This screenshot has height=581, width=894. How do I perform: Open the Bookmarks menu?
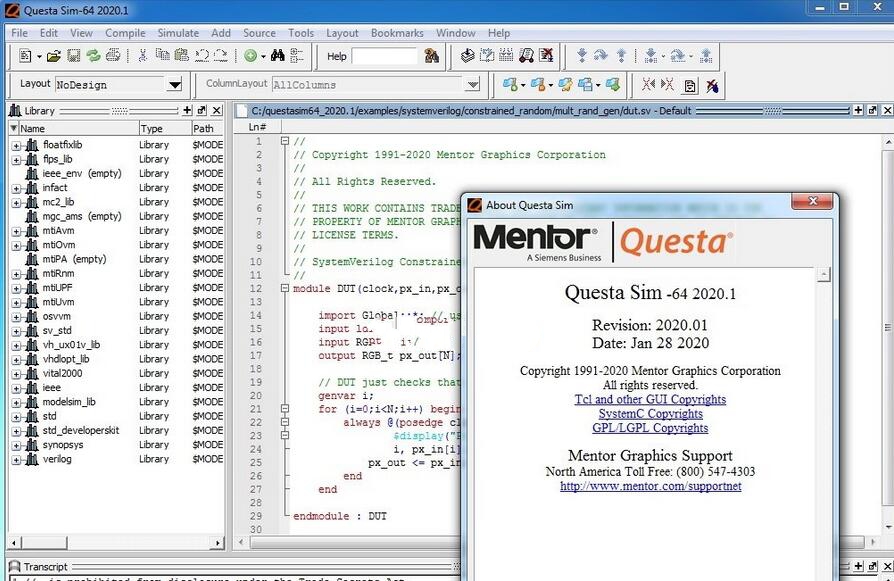[397, 33]
